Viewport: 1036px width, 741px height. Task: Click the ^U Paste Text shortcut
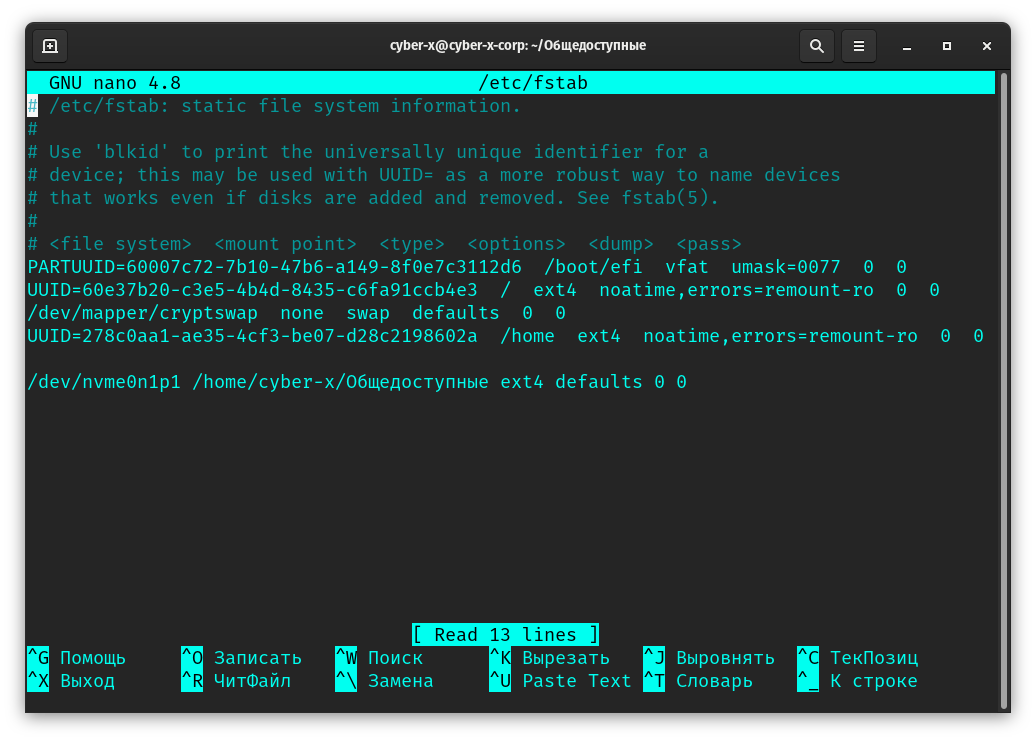pyautogui.click(x=560, y=681)
